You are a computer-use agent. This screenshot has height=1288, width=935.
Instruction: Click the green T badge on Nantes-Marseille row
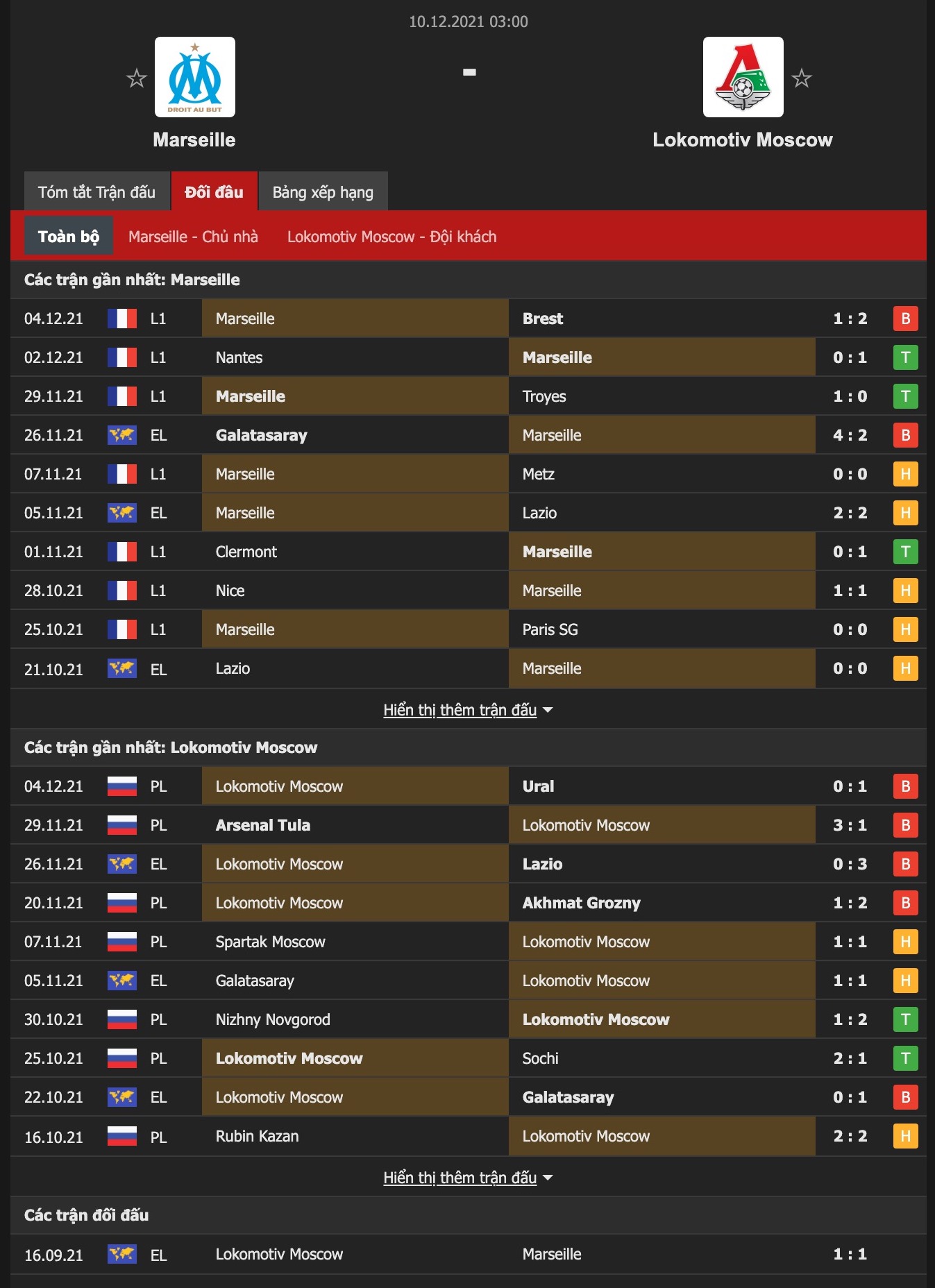pos(905,357)
